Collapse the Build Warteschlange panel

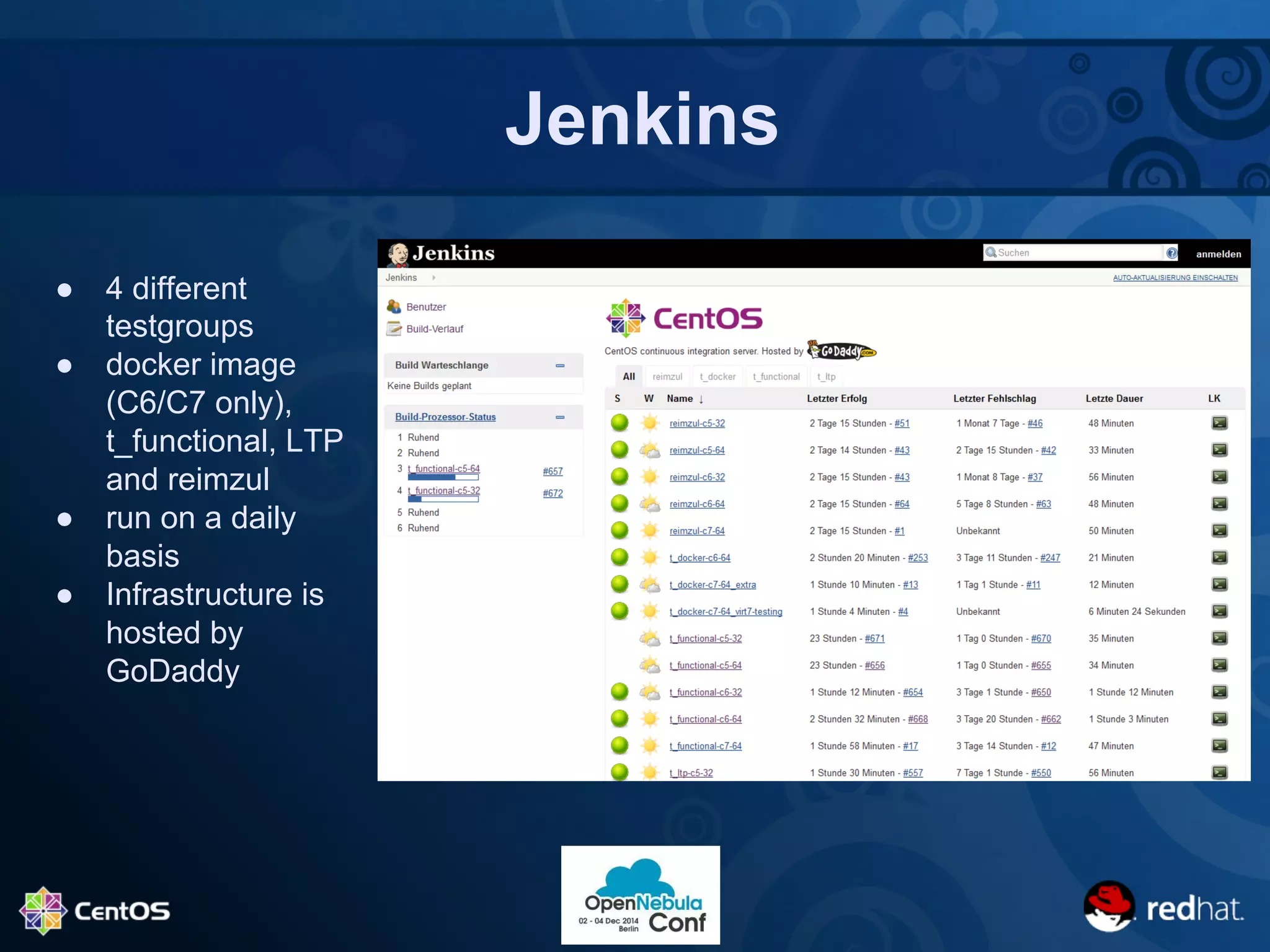tap(560, 366)
